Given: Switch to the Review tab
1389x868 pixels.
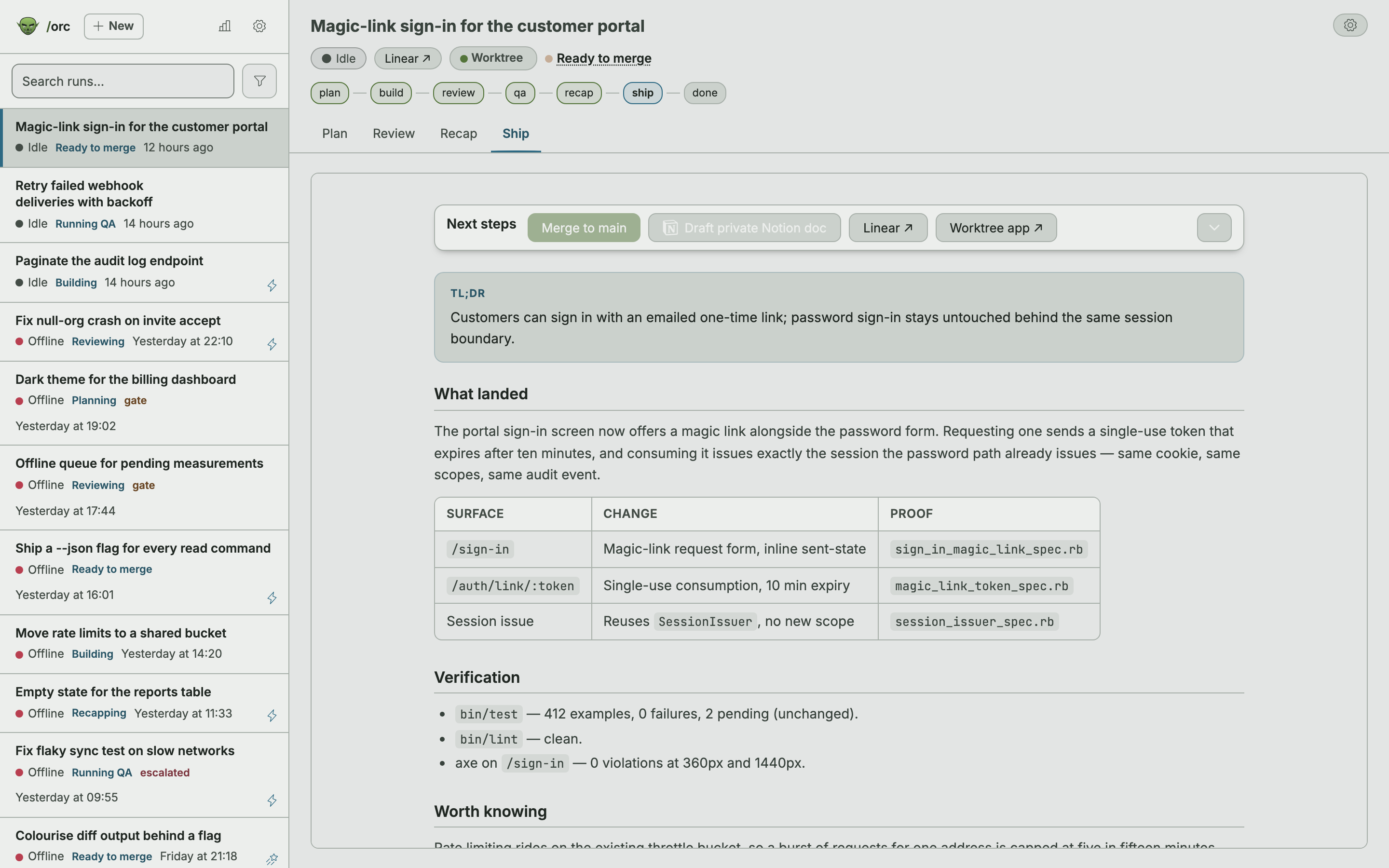Looking at the screenshot, I should (x=393, y=133).
